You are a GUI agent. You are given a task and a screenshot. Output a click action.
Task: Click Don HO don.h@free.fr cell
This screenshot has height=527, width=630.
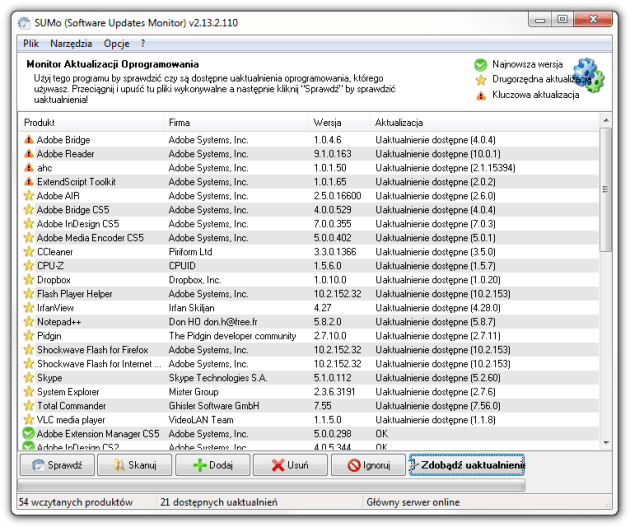pyautogui.click(x=213, y=322)
